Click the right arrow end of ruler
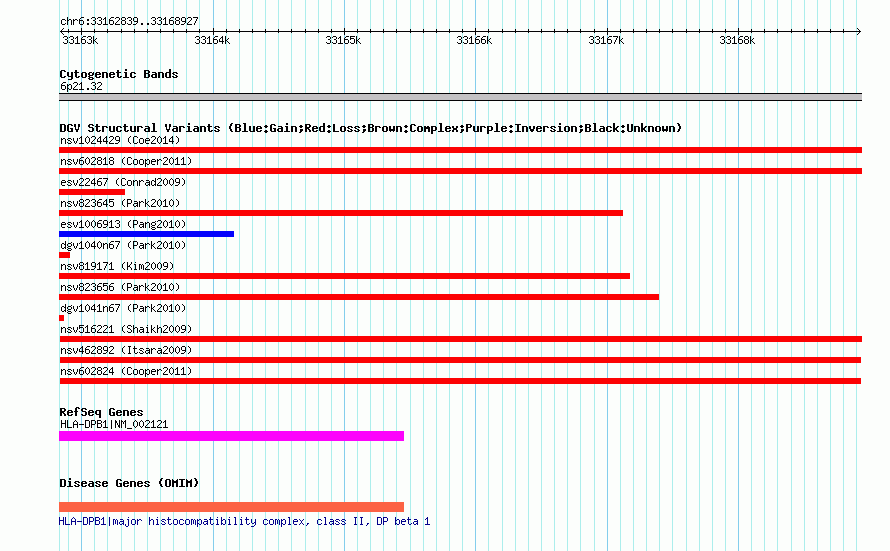Viewport: 890px width, 551px height. point(859,31)
